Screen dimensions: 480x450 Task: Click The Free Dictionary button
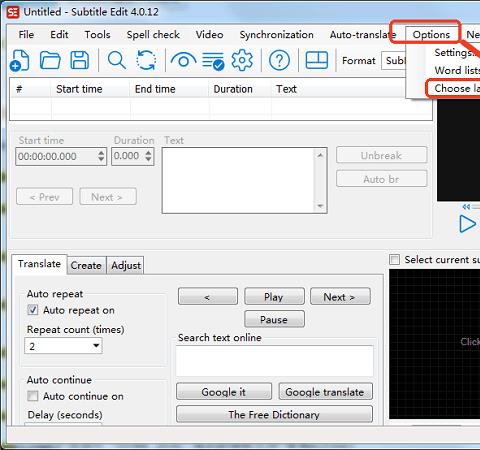[274, 414]
